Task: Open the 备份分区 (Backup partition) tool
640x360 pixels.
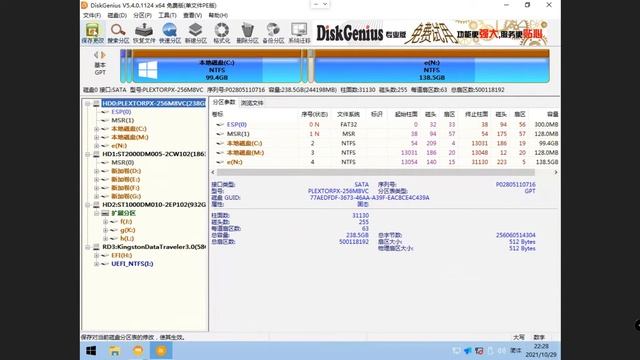Action: [x=273, y=33]
